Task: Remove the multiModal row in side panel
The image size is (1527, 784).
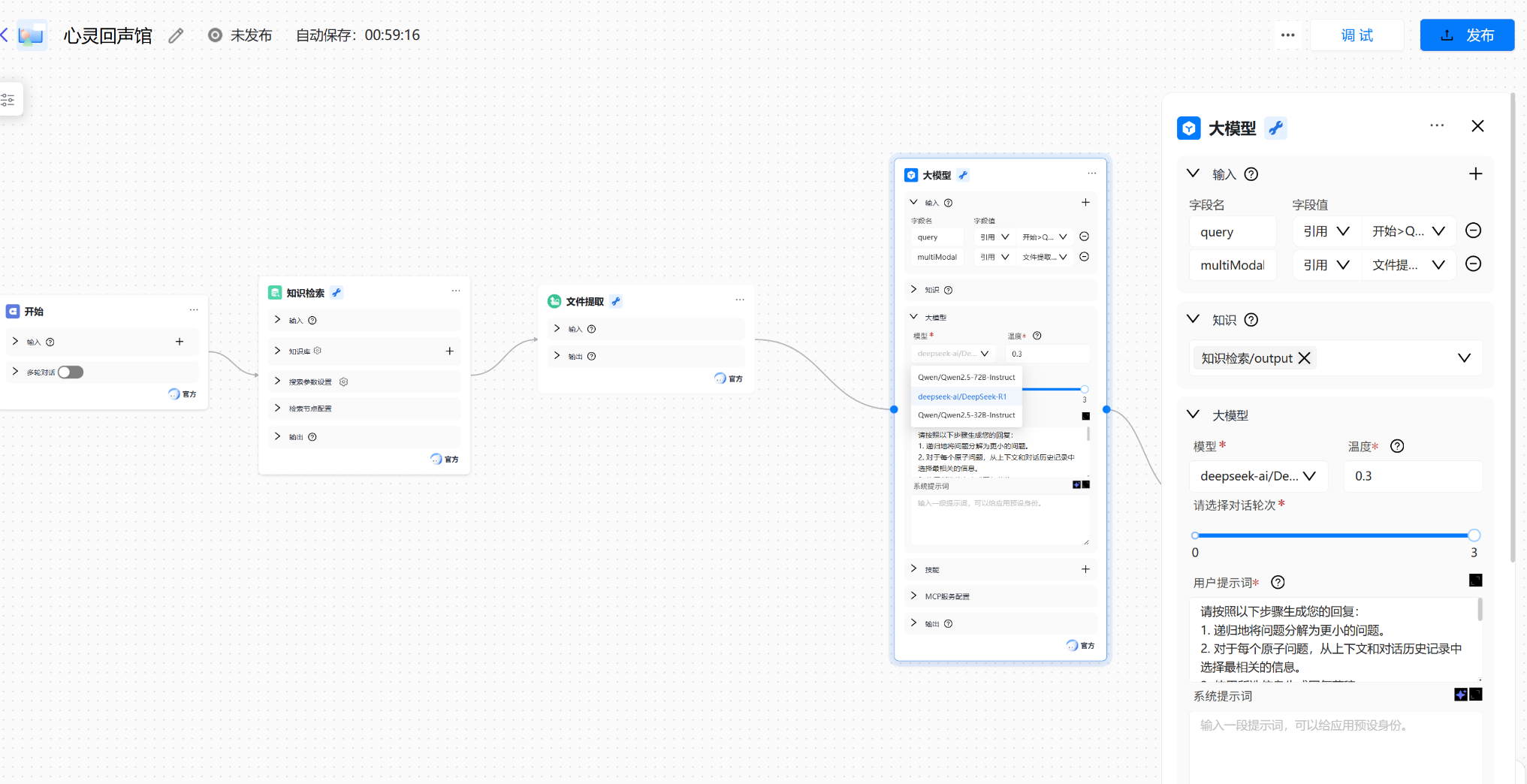Action: pyautogui.click(x=1474, y=264)
